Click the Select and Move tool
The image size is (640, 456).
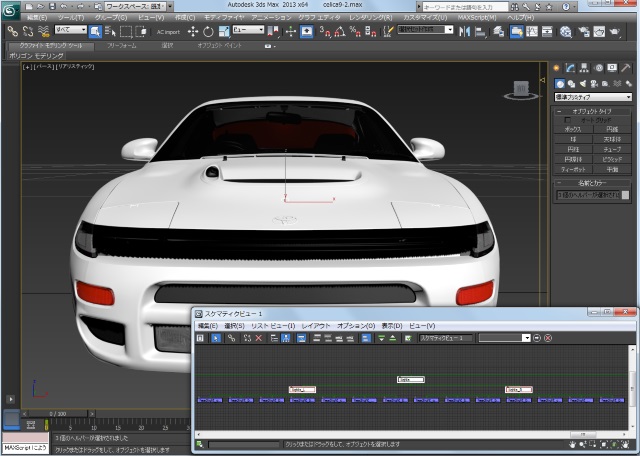point(191,31)
